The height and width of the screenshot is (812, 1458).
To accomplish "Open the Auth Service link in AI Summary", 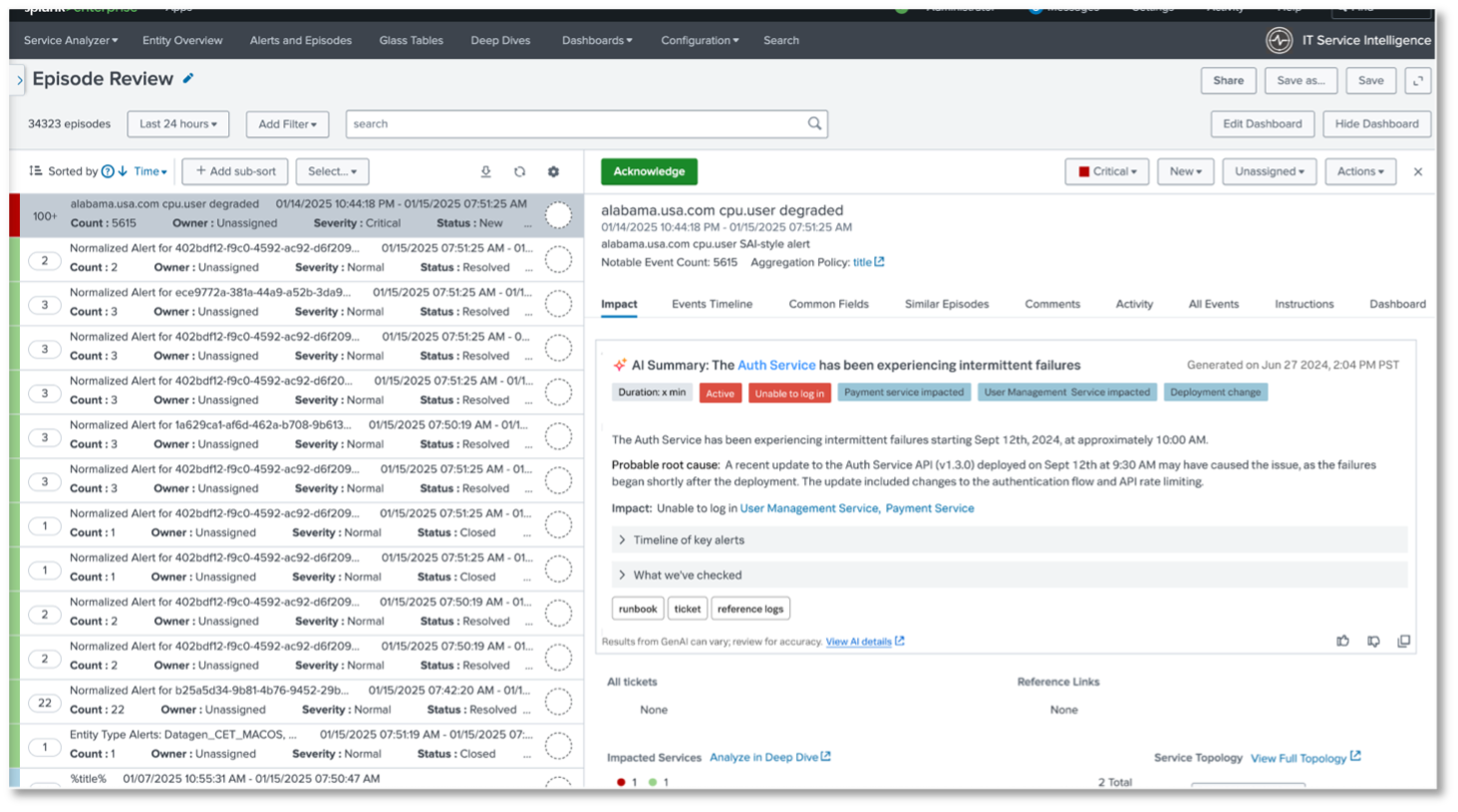I will (x=776, y=365).
